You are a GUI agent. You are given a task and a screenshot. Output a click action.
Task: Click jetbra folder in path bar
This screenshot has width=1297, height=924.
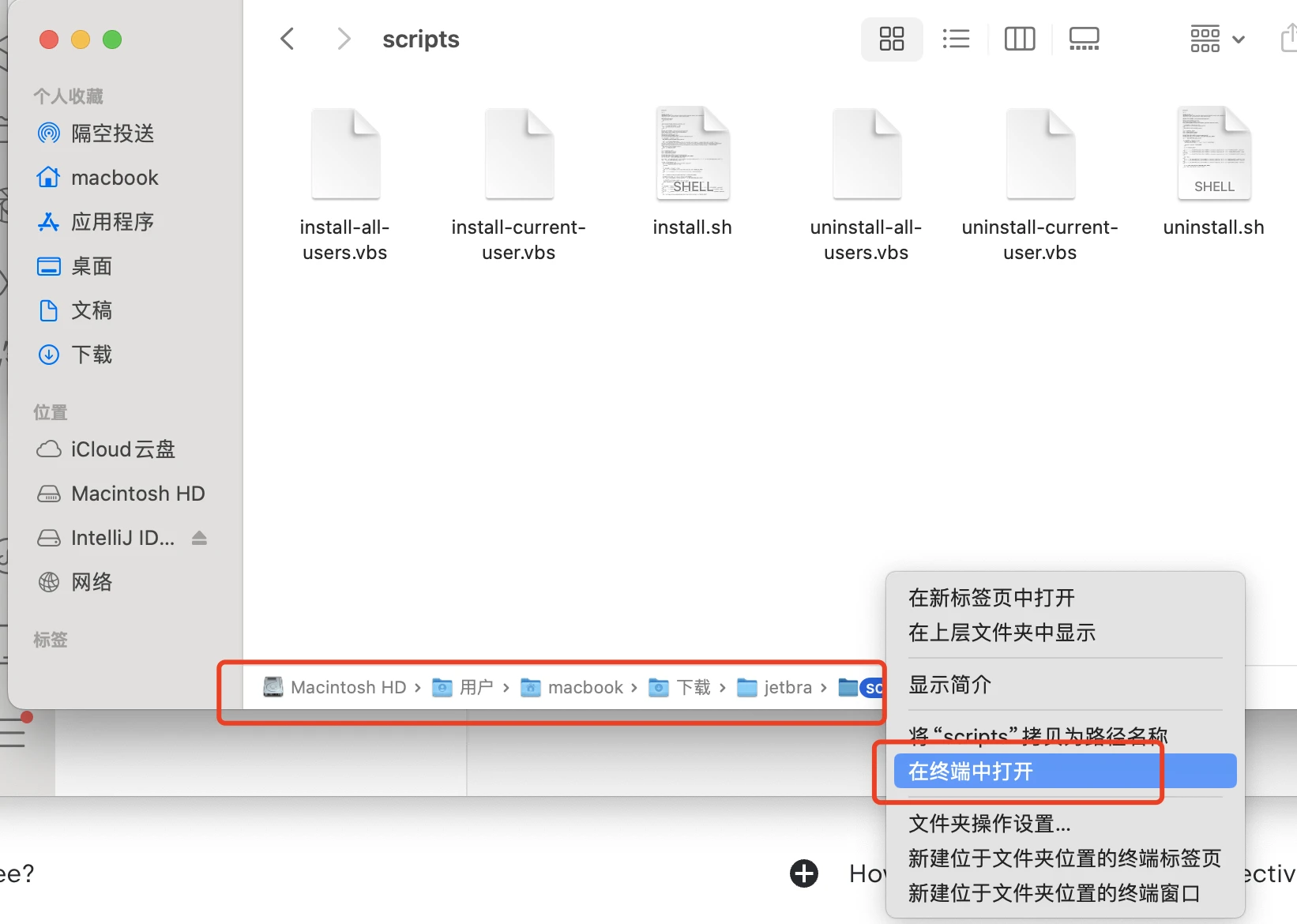pyautogui.click(x=775, y=687)
